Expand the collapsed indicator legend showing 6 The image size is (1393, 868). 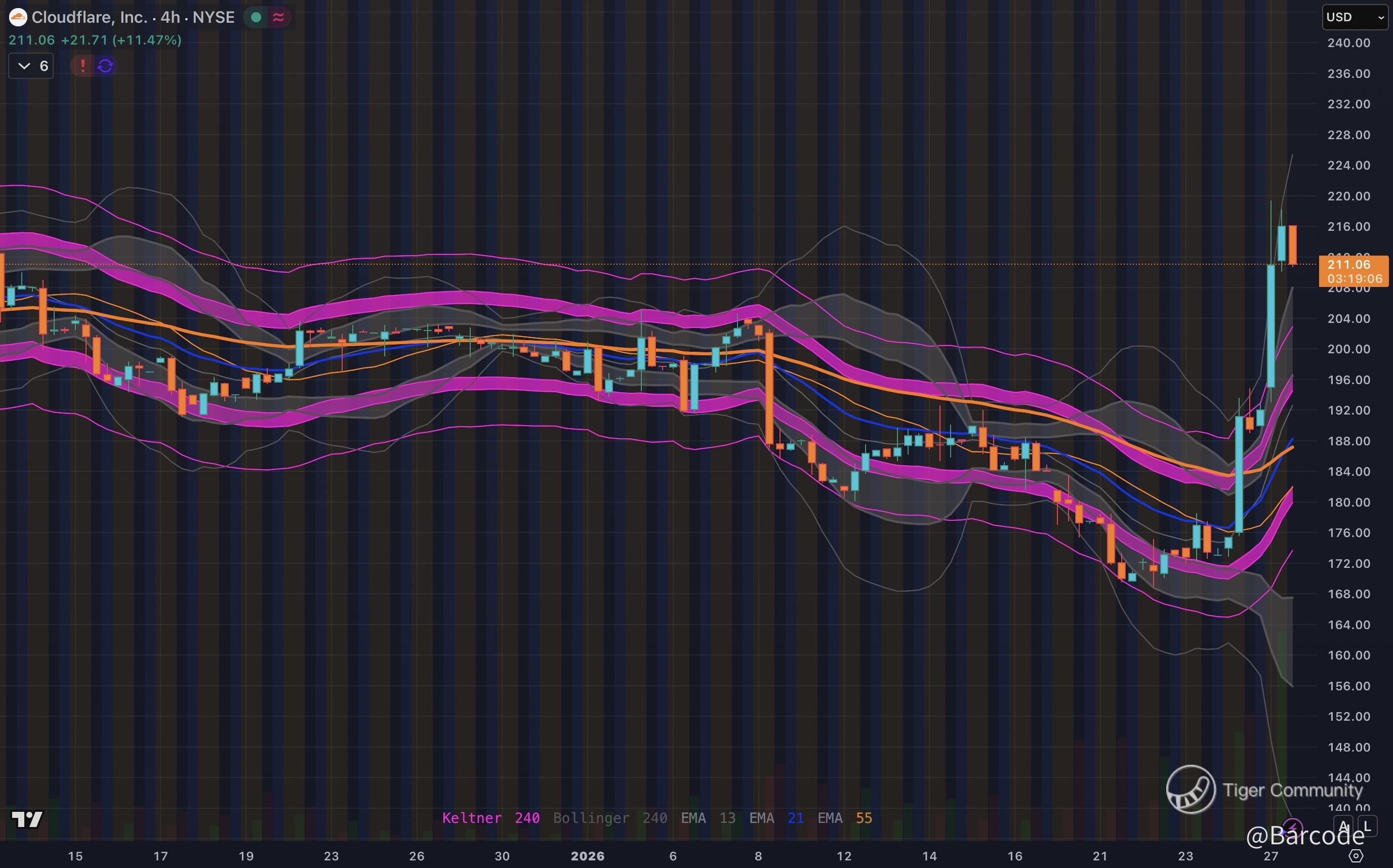[31, 66]
